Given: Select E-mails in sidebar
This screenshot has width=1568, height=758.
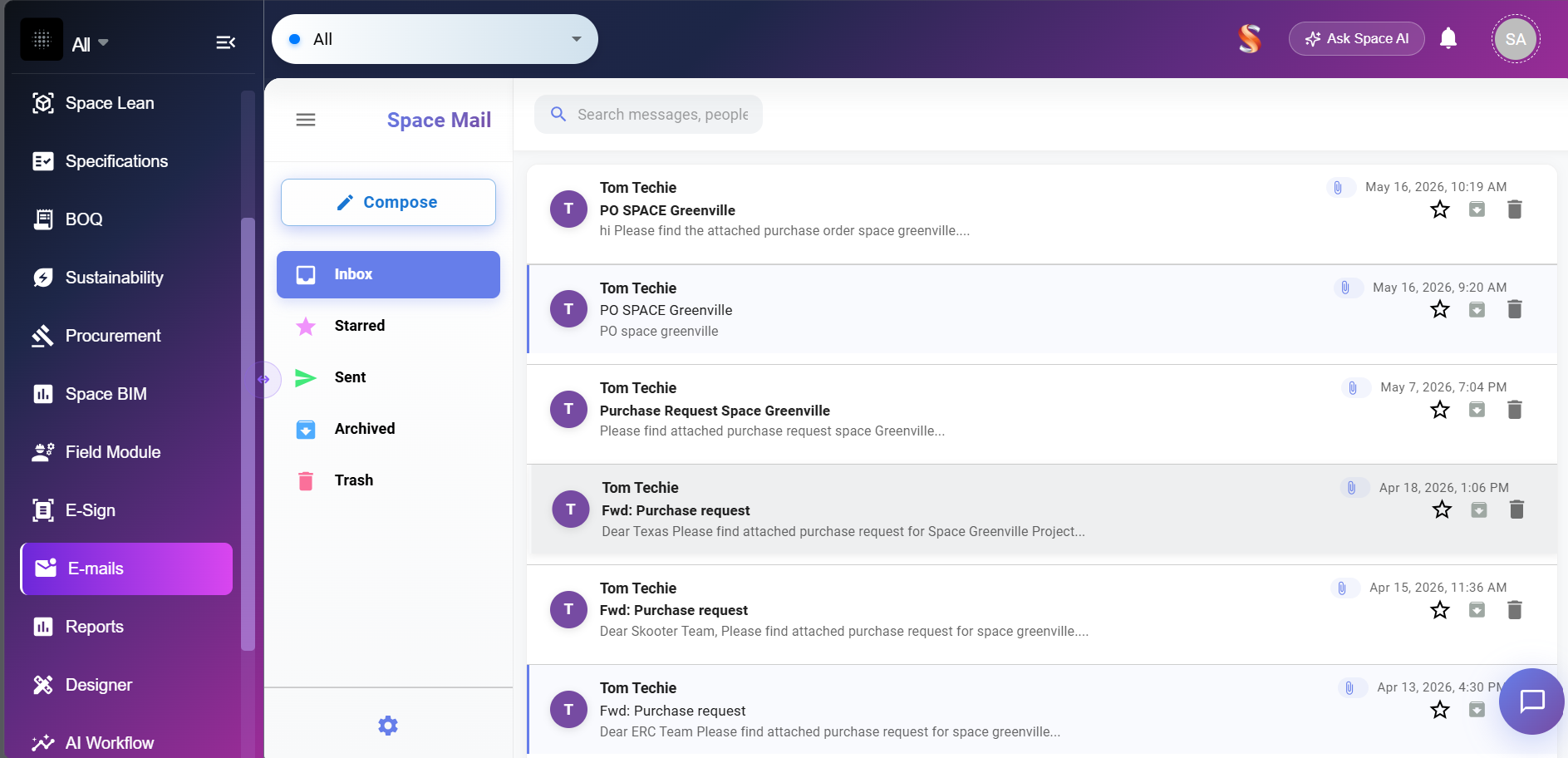Looking at the screenshot, I should pos(126,568).
